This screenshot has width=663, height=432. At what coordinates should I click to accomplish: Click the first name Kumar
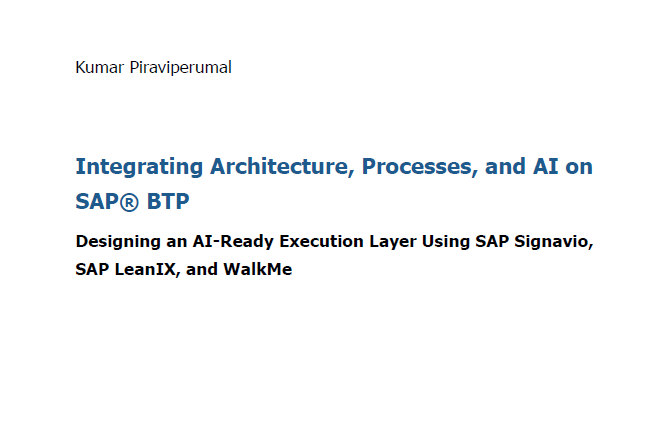pyautogui.click(x=100, y=68)
